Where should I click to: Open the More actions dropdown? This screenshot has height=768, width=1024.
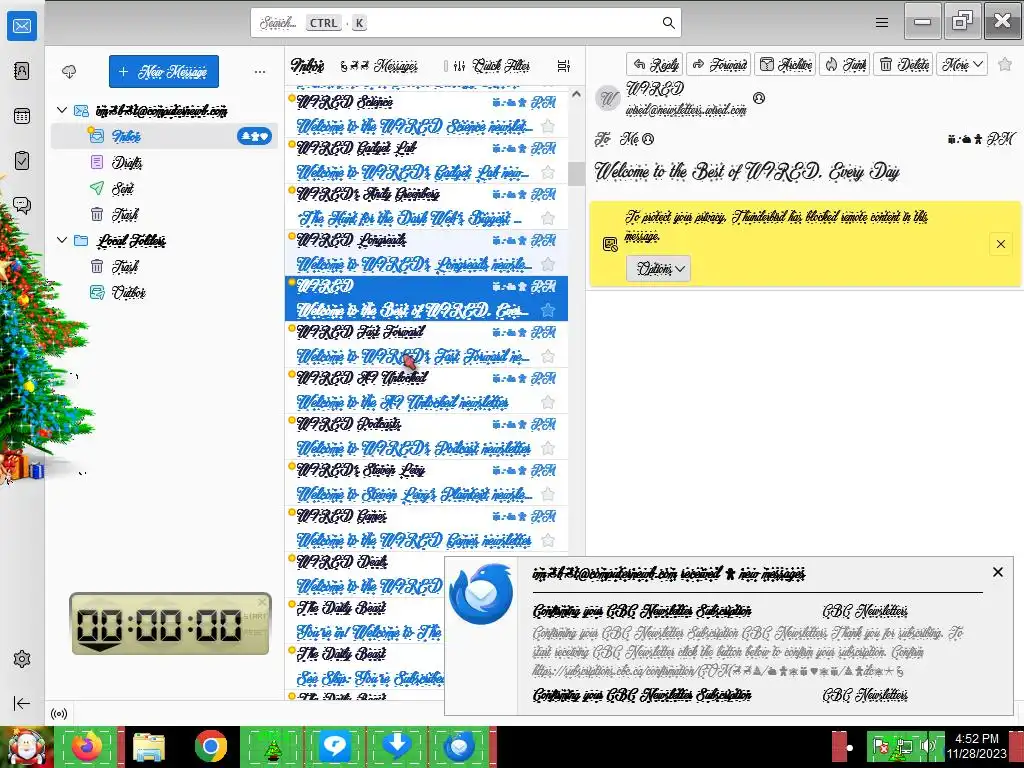click(962, 64)
